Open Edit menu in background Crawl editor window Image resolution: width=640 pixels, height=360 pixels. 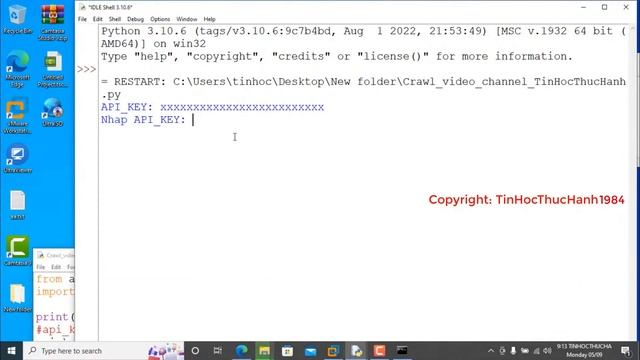(x=56, y=267)
